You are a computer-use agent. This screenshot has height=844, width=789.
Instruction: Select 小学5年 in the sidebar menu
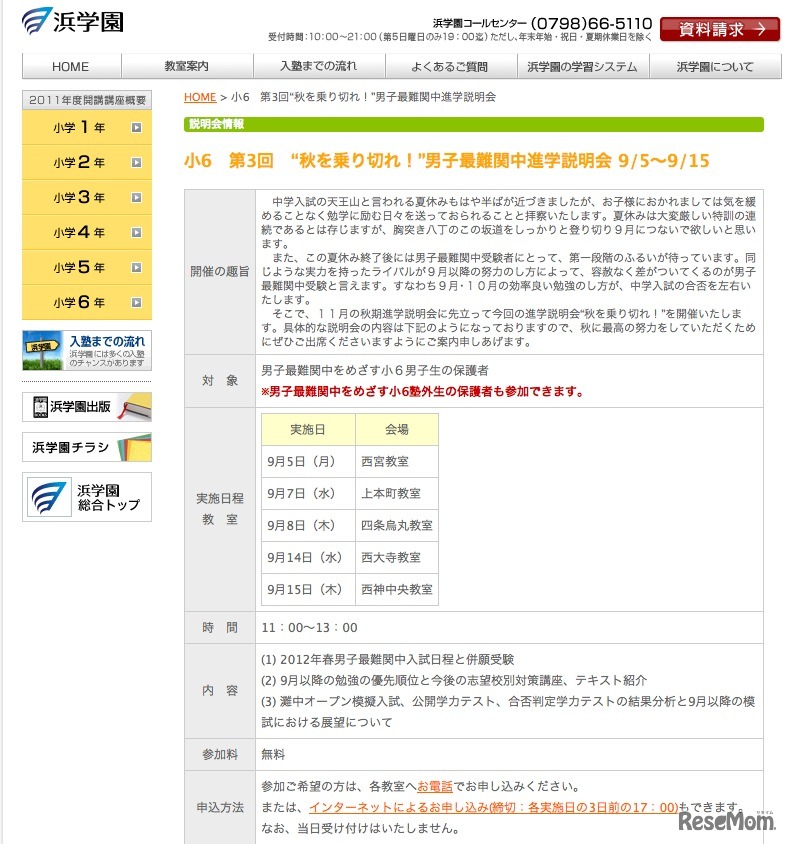tap(87, 268)
